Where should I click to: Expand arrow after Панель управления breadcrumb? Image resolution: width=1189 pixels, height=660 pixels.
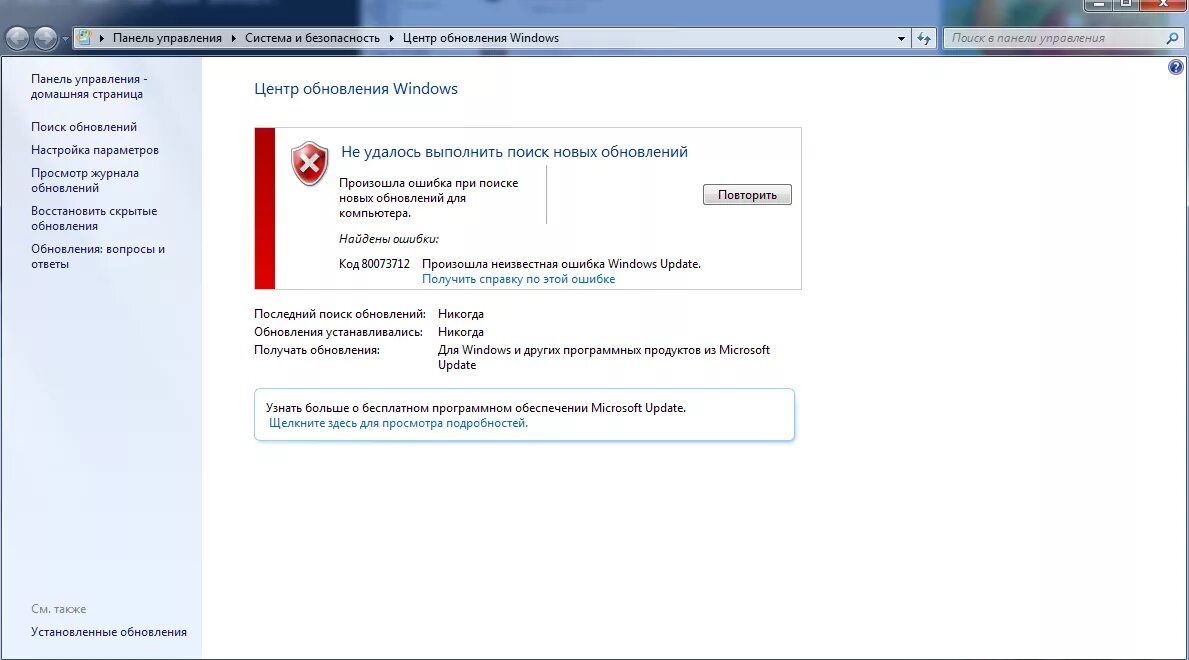pyautogui.click(x=234, y=38)
